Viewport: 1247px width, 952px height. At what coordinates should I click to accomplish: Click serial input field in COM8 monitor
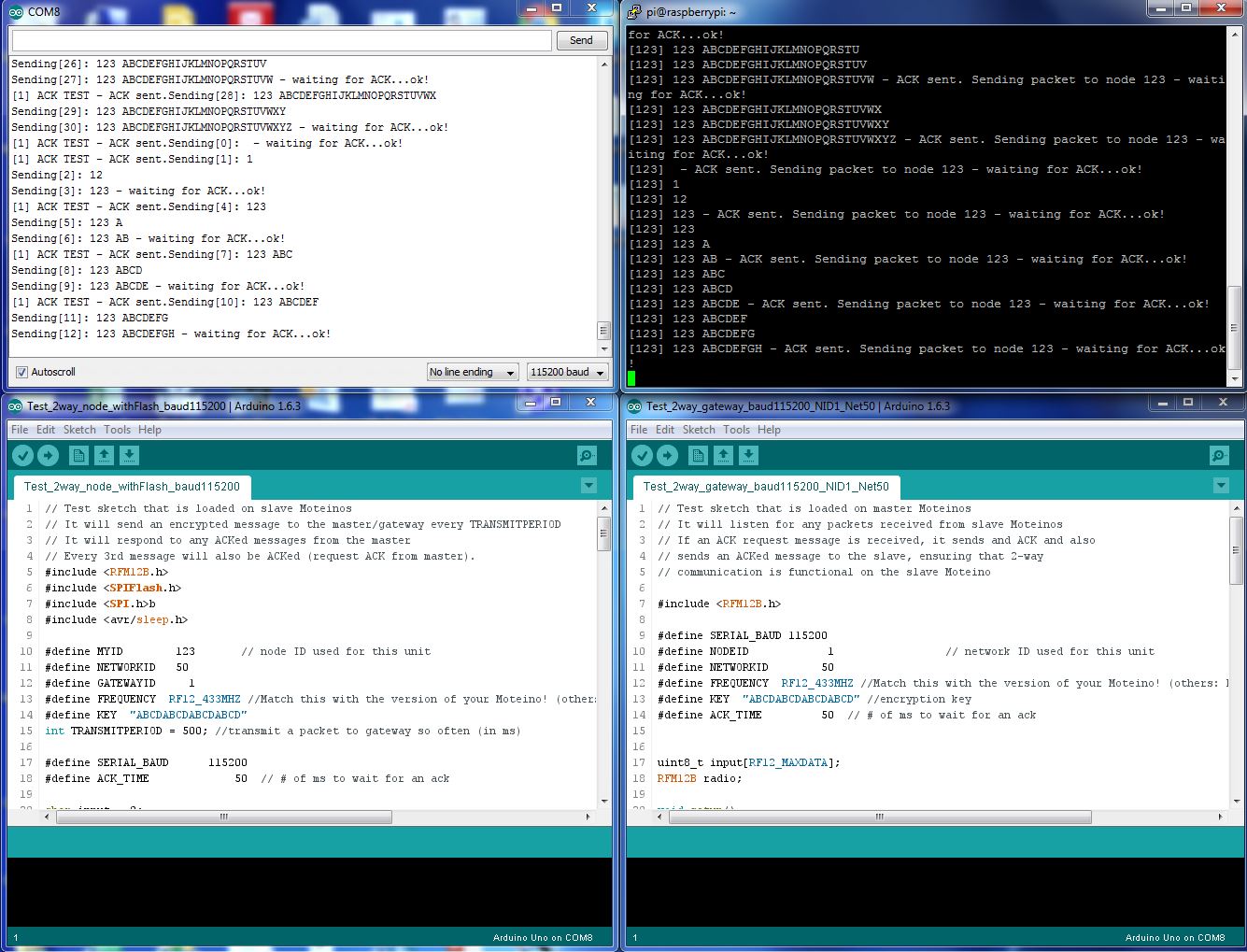(282, 40)
